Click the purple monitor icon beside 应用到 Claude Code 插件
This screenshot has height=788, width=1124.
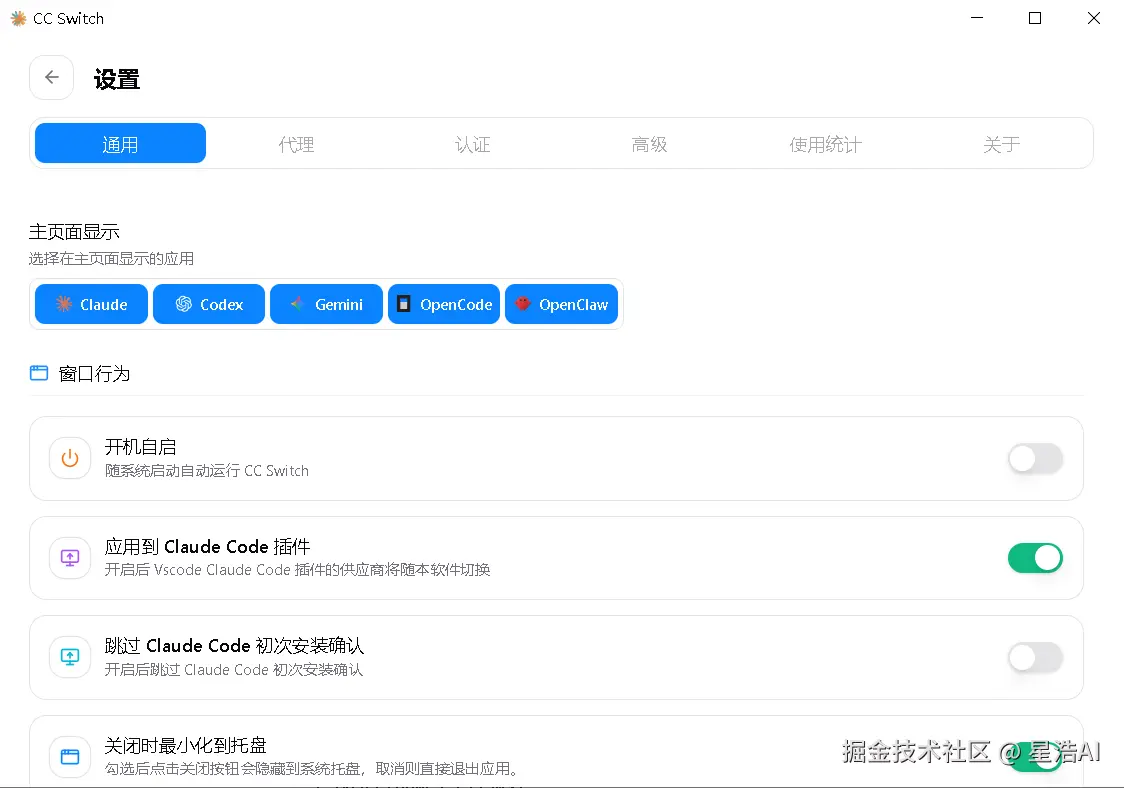click(70, 558)
